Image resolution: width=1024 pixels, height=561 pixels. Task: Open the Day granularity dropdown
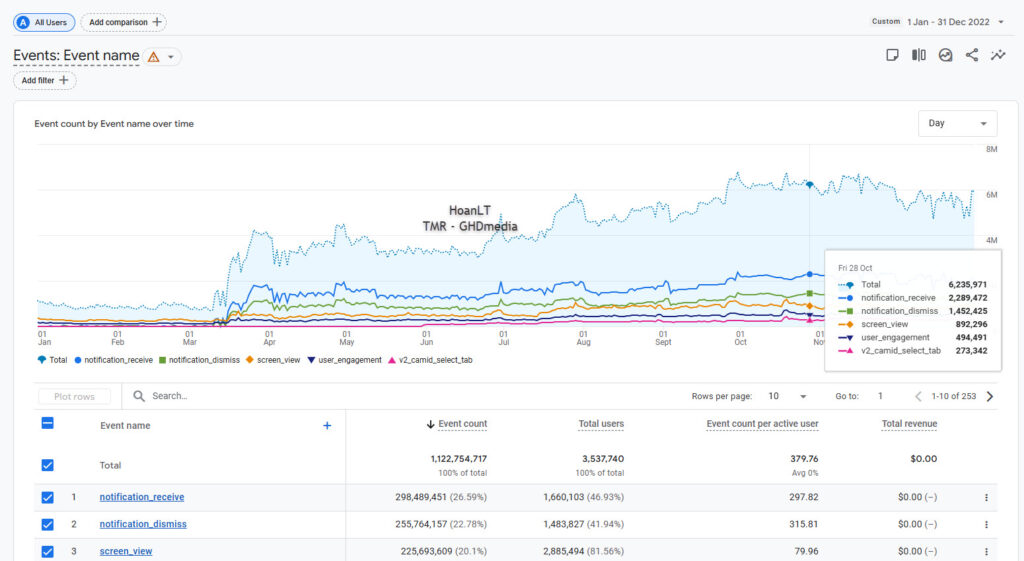pos(957,123)
